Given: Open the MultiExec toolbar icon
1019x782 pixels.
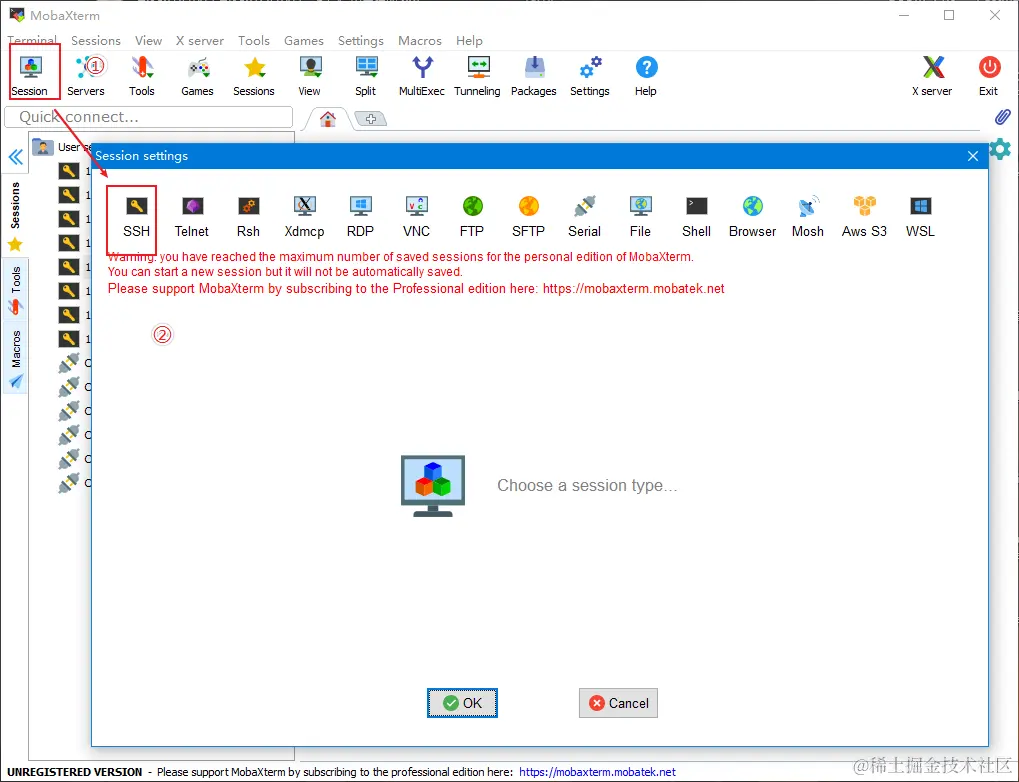Looking at the screenshot, I should click(422, 76).
